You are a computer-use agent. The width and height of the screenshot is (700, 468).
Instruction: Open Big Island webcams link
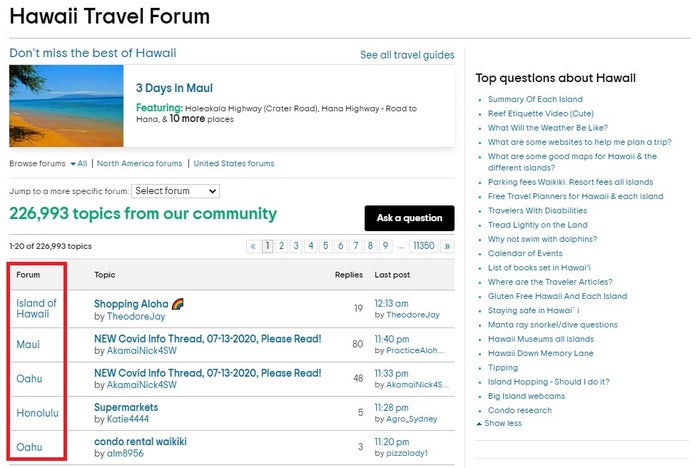526,396
